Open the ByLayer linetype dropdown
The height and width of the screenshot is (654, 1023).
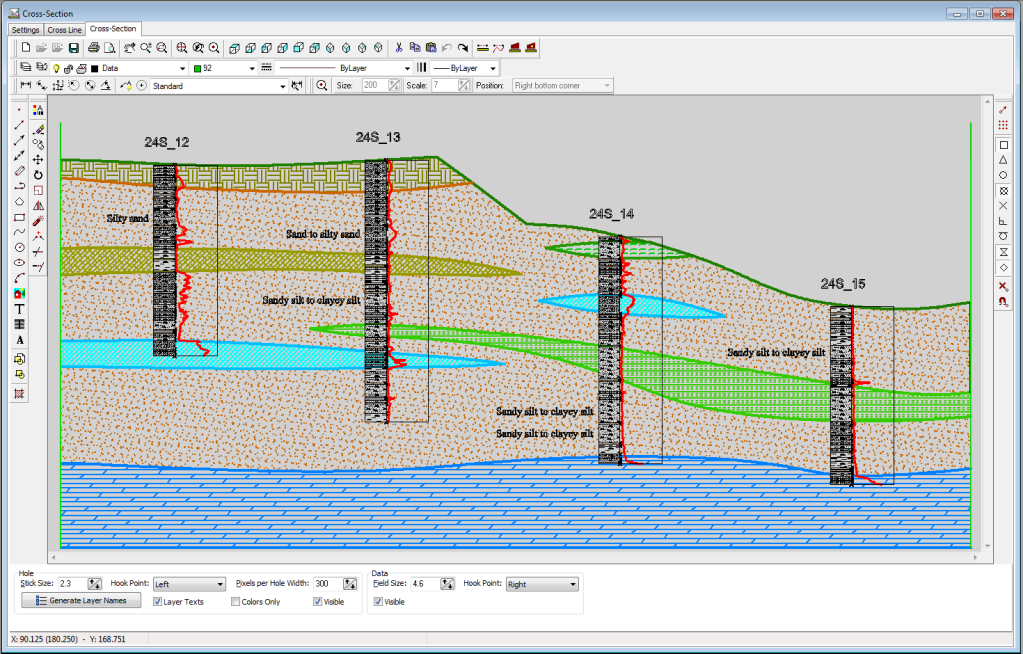[x=407, y=69]
